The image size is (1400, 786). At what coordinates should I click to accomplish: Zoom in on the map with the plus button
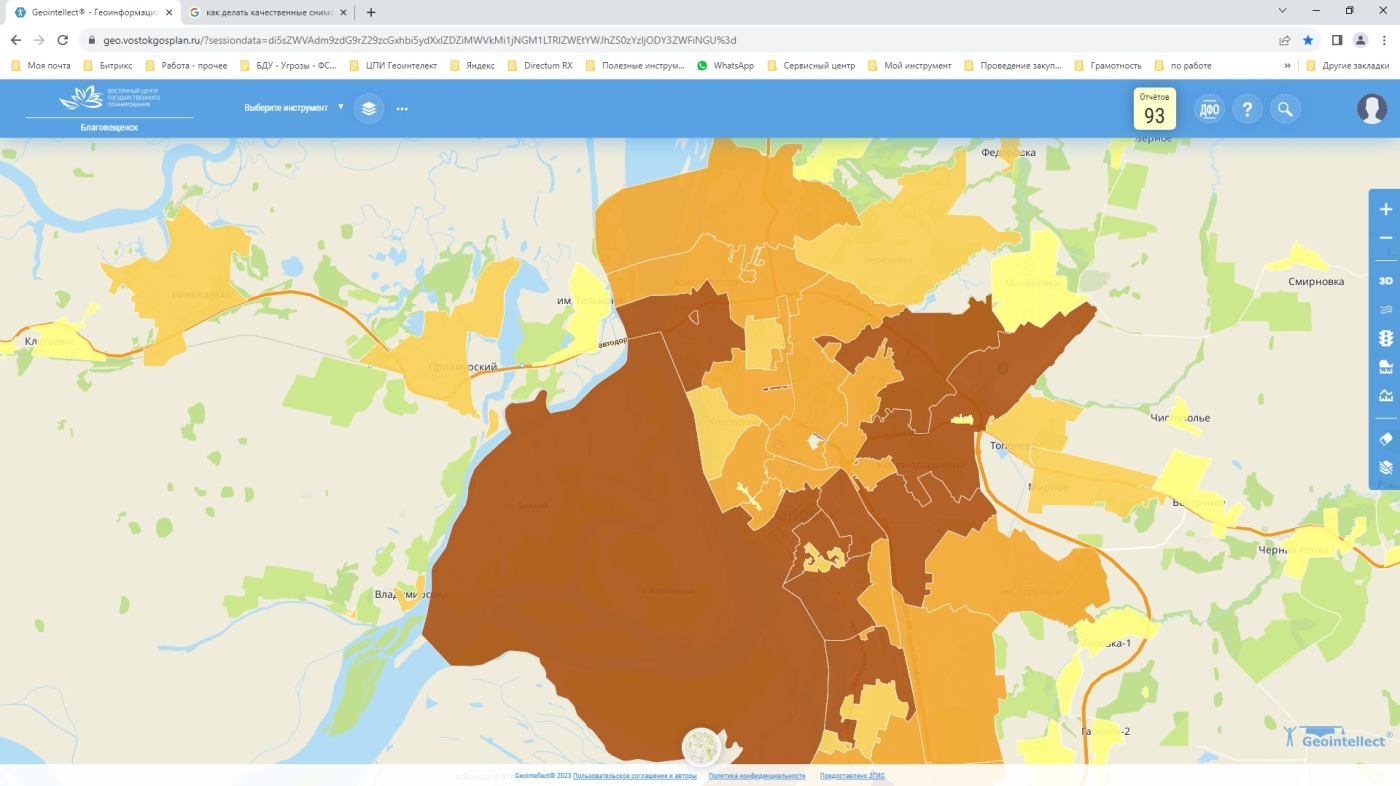click(x=1385, y=210)
